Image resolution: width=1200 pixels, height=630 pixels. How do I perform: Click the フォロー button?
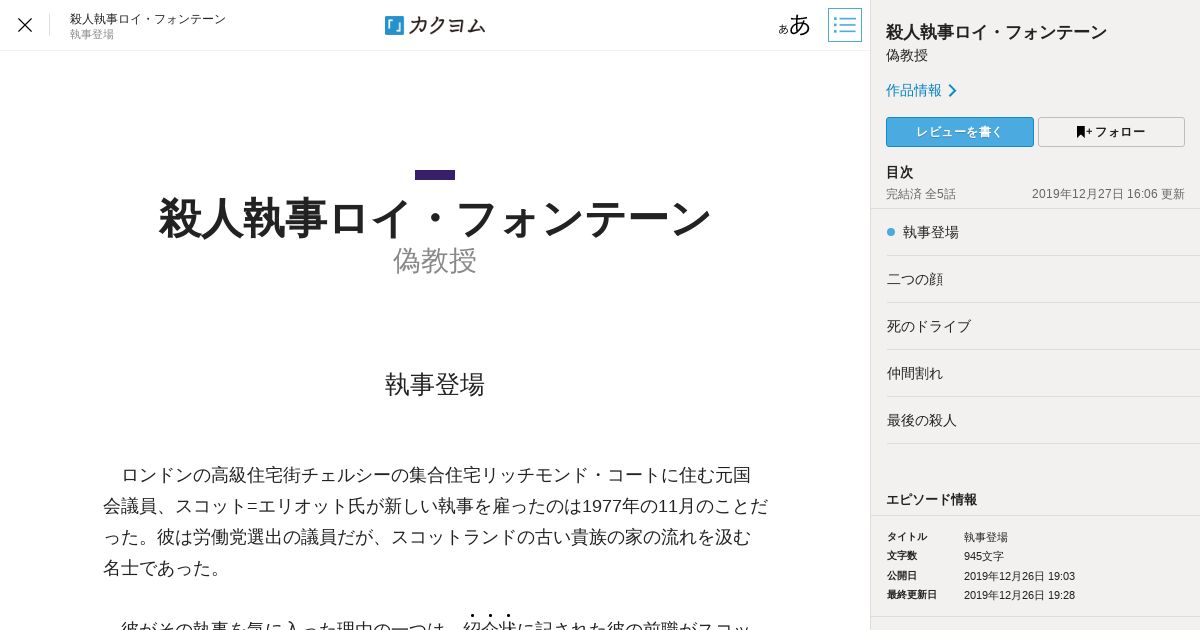(x=1111, y=132)
